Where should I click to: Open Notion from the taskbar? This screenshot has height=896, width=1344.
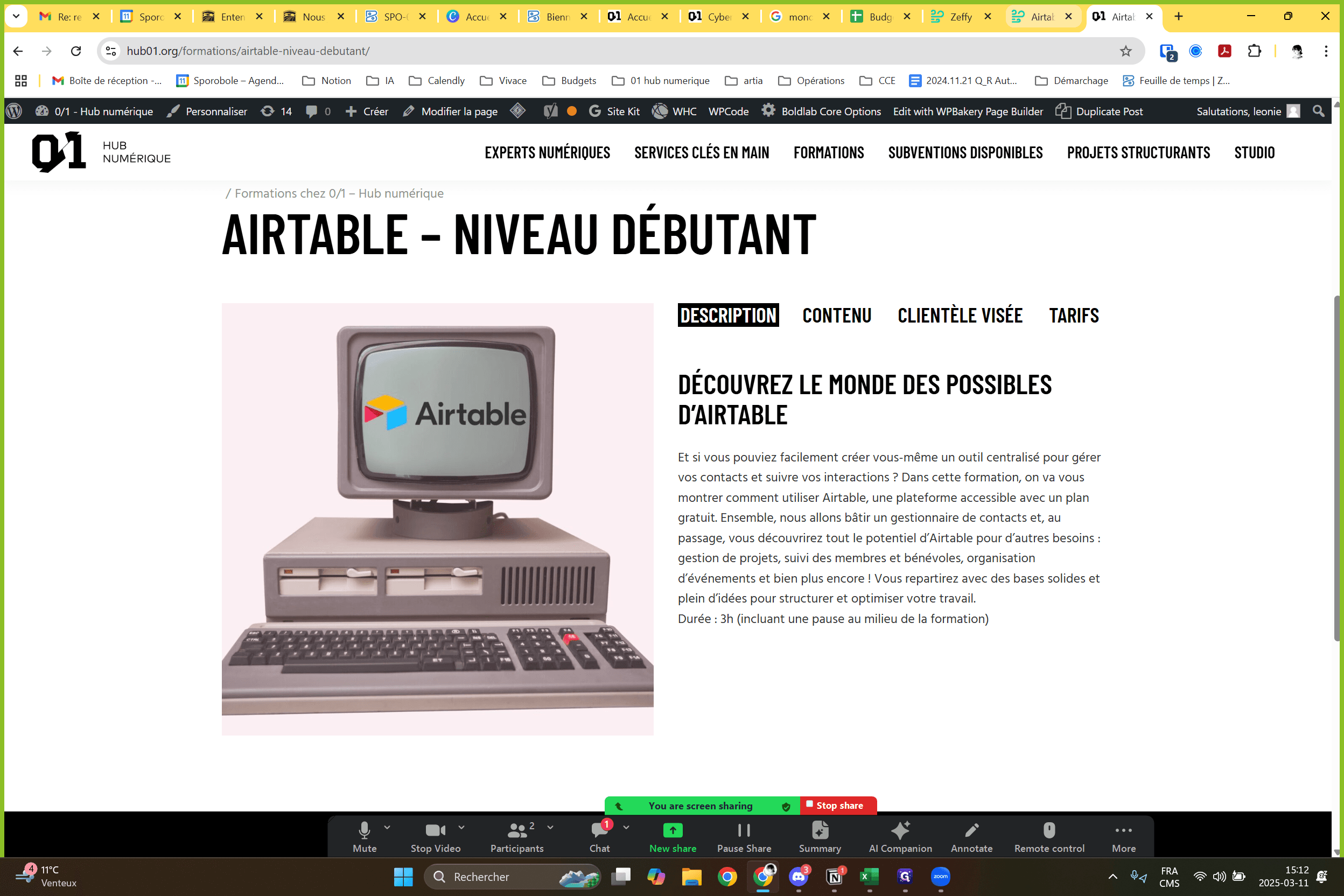click(834, 877)
